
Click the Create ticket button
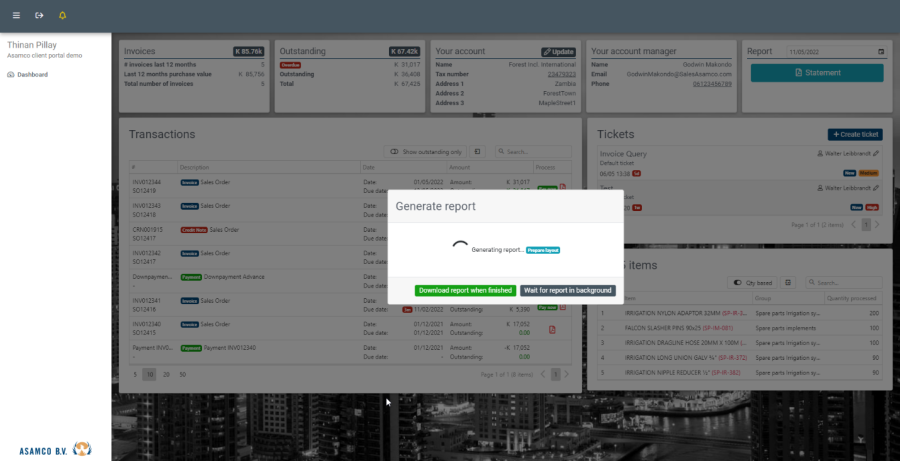pos(855,134)
